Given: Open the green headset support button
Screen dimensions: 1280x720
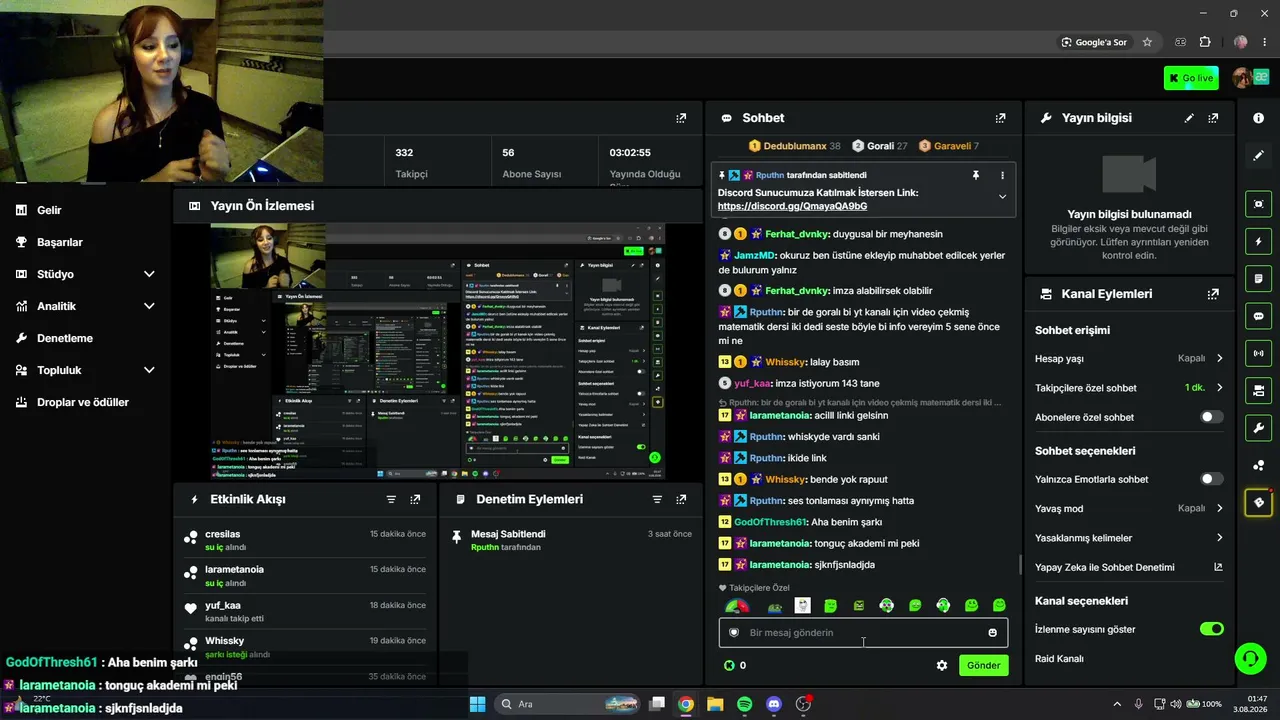Looking at the screenshot, I should tap(1250, 658).
